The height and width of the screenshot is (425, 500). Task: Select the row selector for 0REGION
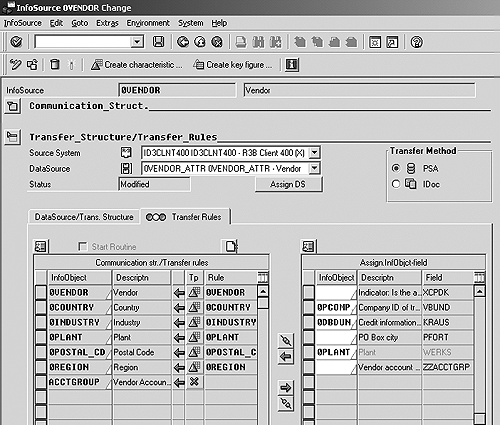(x=41, y=367)
